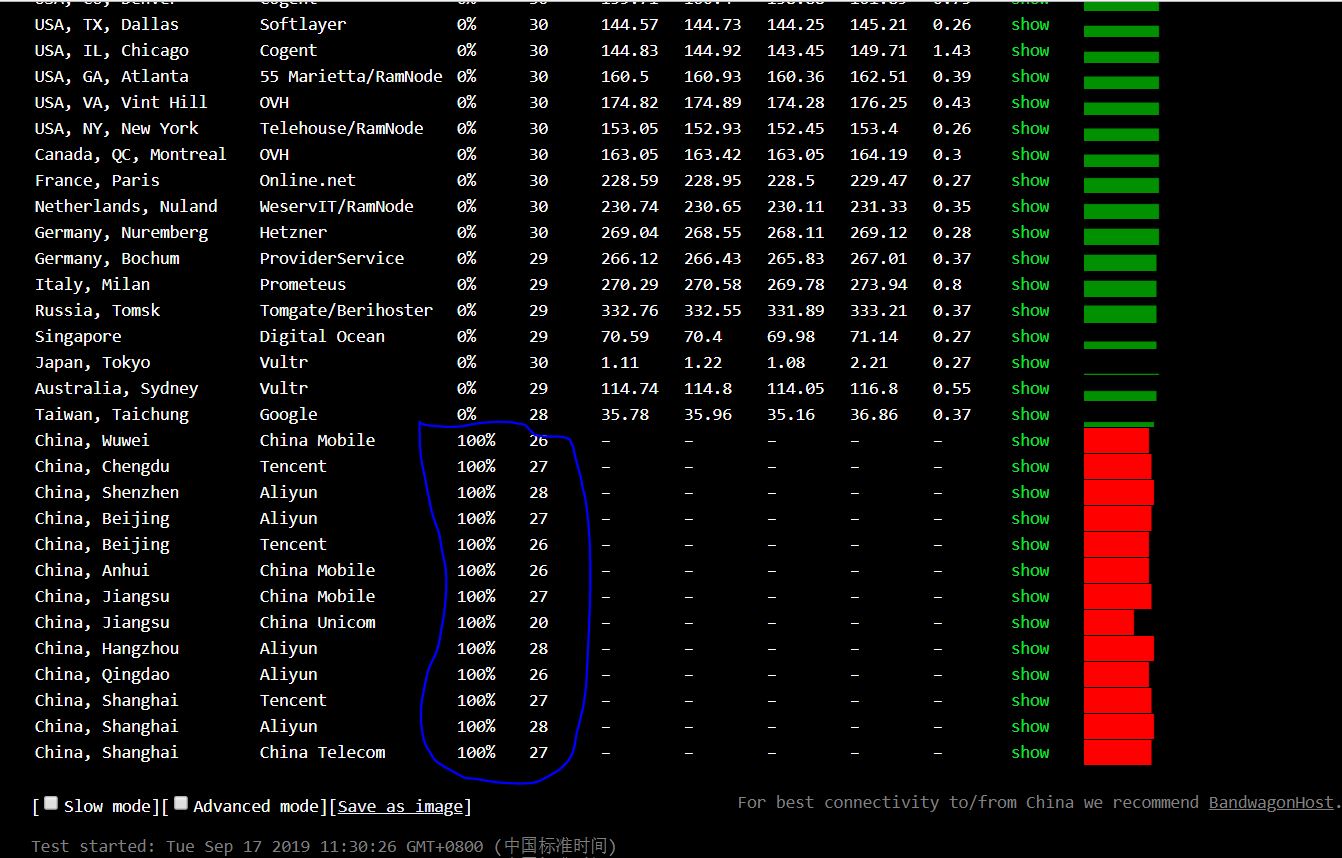Show details for Singapore Digital Ocean row
1342x858 pixels.
point(1030,336)
